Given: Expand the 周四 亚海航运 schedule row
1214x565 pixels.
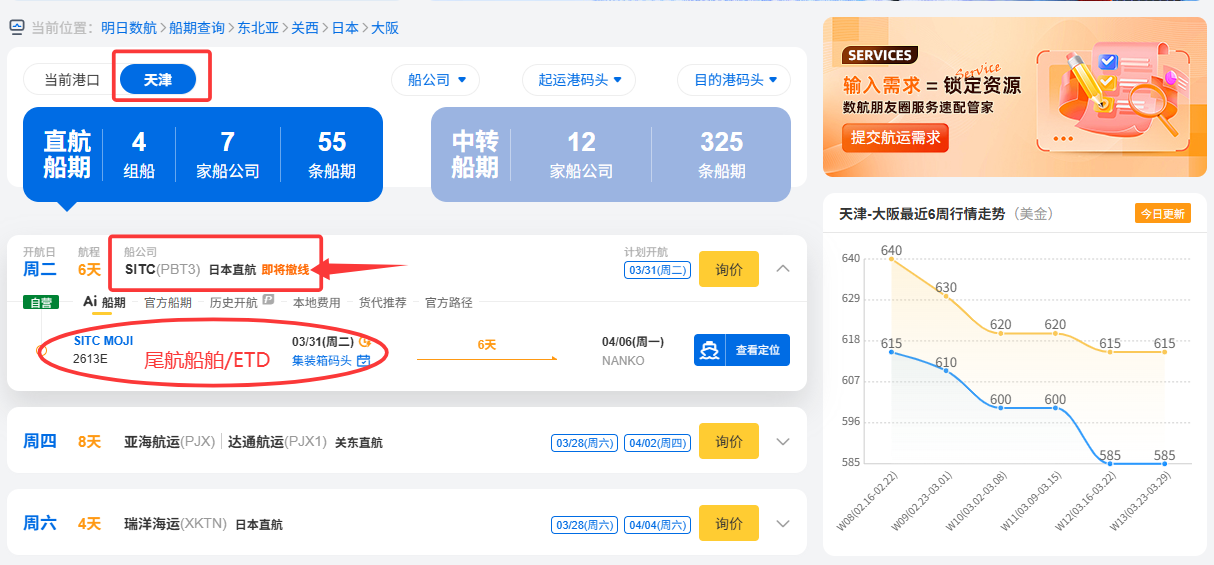Looking at the screenshot, I should tap(783, 441).
